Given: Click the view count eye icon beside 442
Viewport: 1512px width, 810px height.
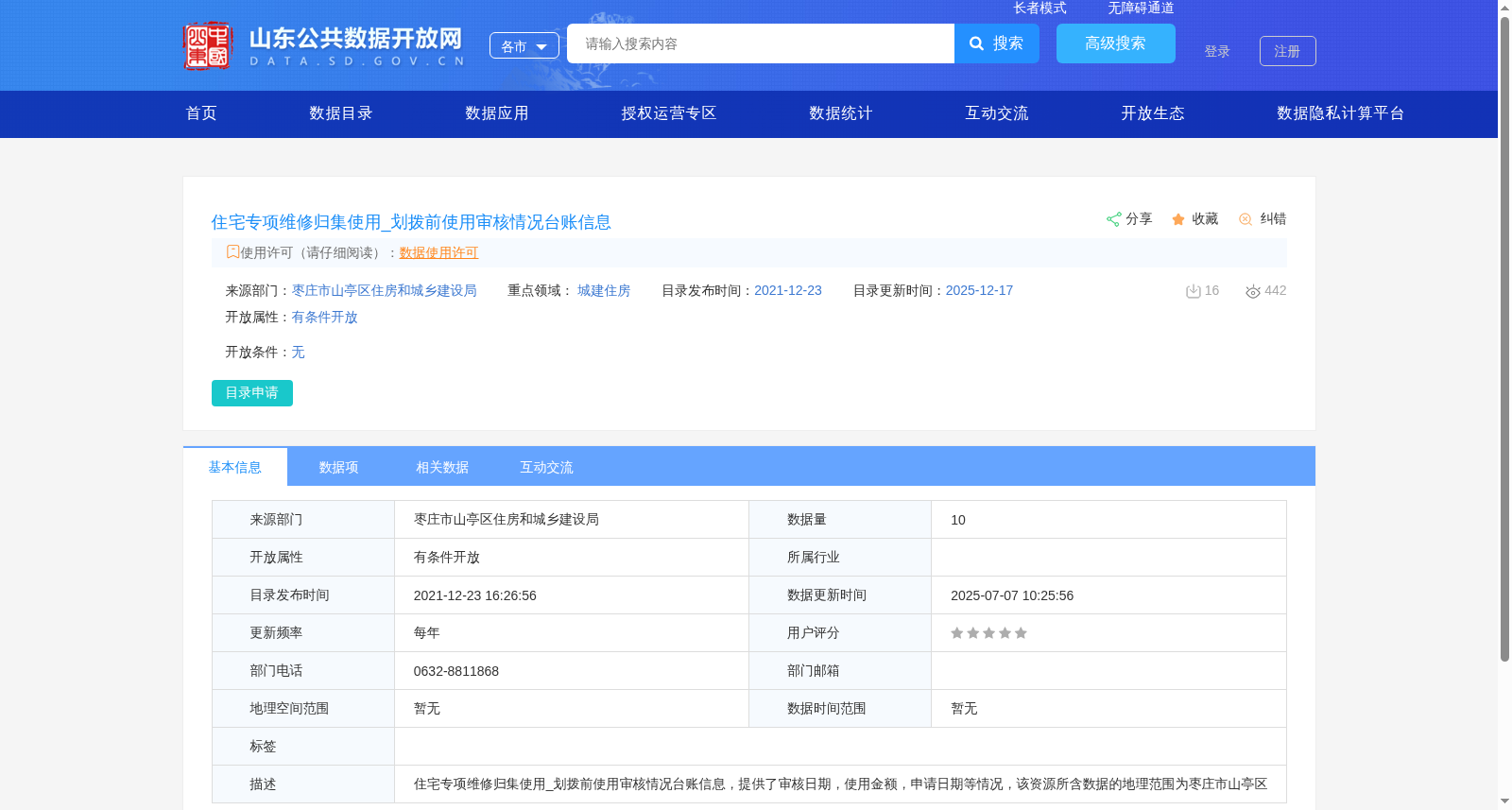Looking at the screenshot, I should click(1253, 291).
